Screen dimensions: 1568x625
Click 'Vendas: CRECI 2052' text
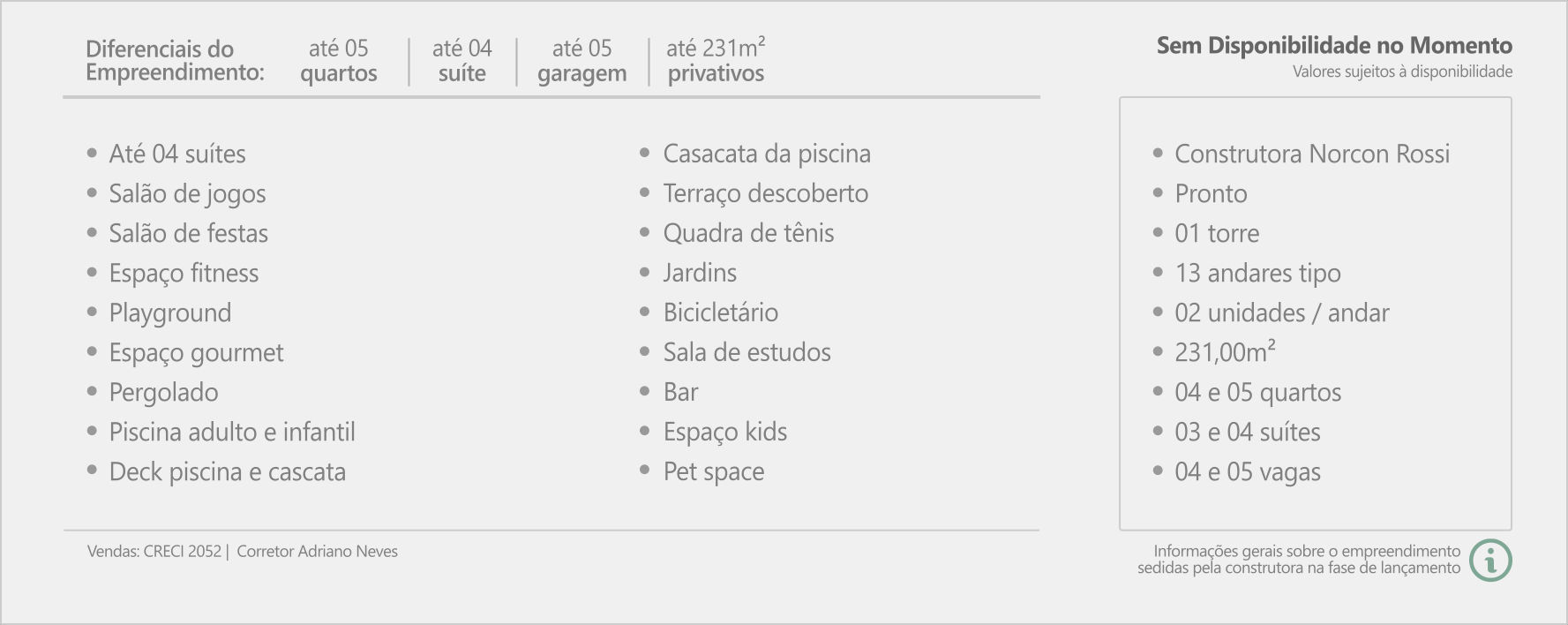[x=154, y=551]
